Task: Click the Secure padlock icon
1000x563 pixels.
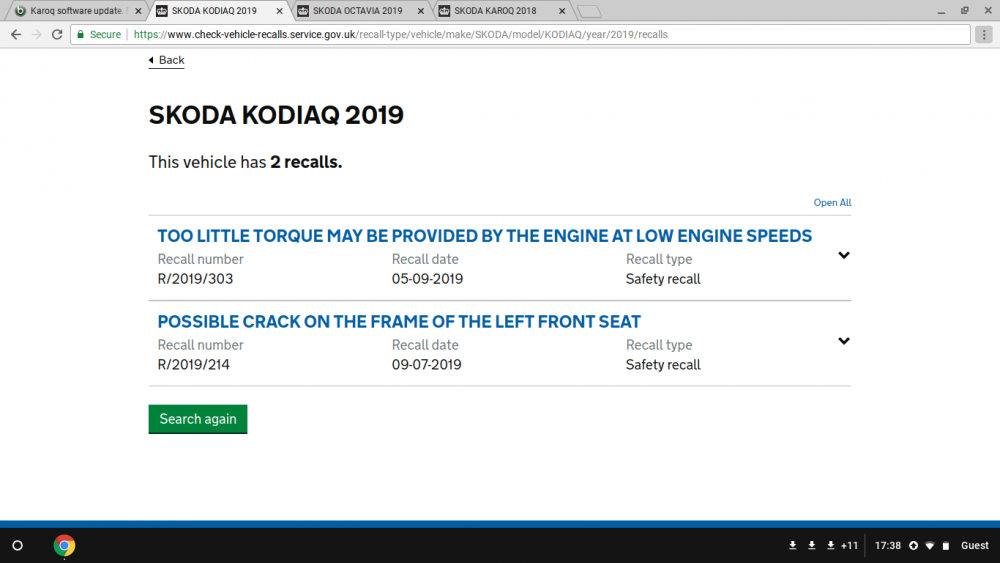Action: tap(80, 34)
